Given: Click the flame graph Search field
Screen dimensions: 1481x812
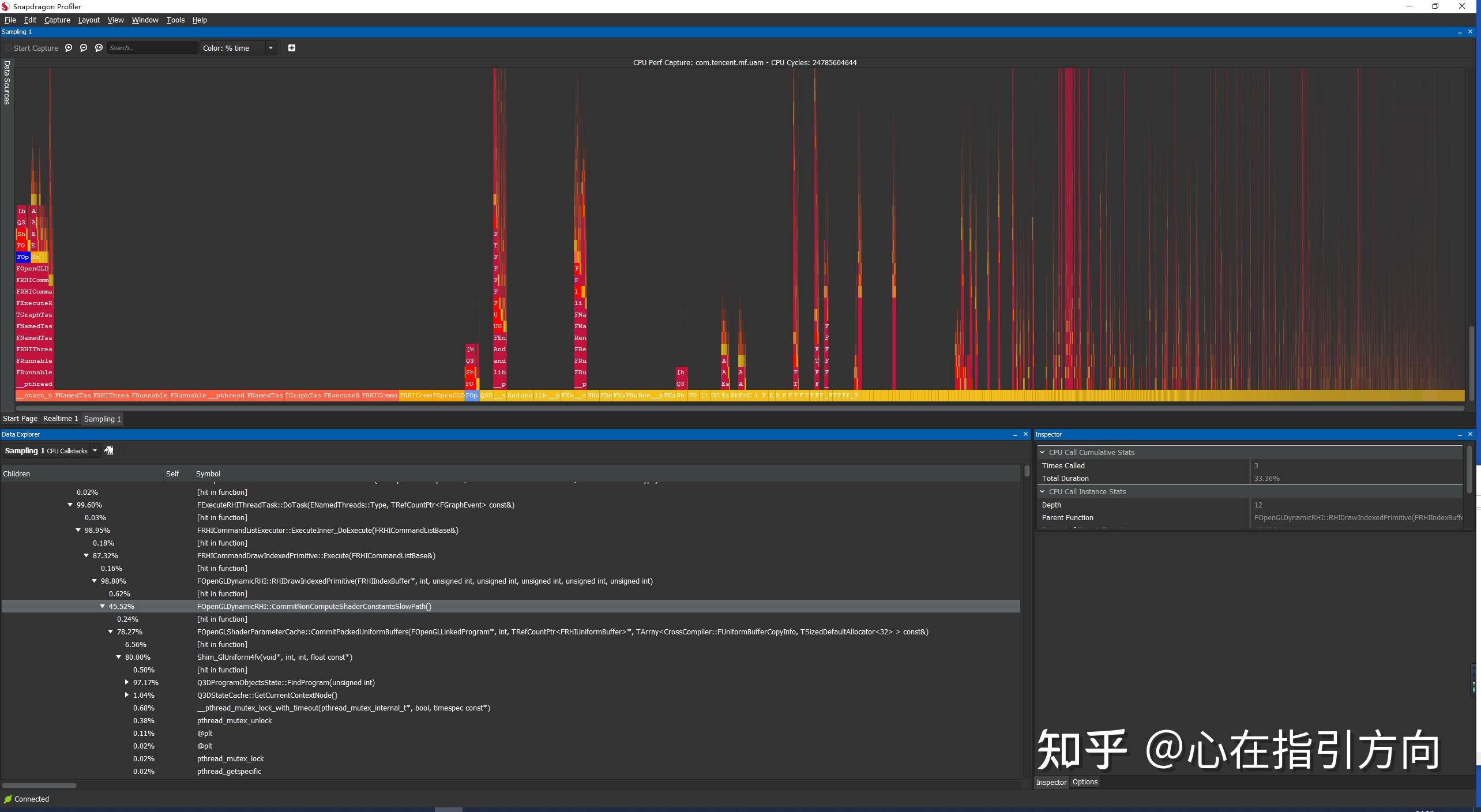Looking at the screenshot, I should coord(152,48).
